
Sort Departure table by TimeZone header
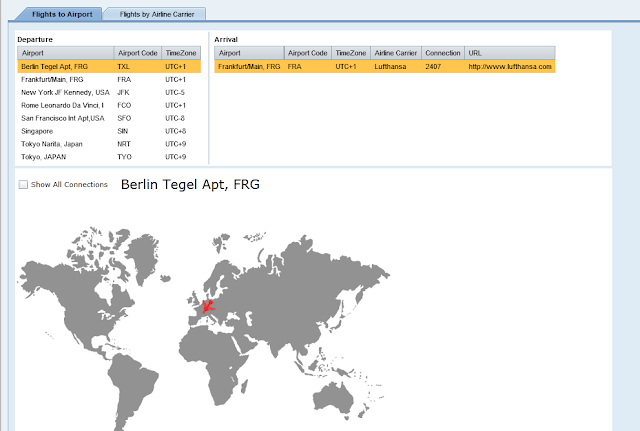(x=181, y=53)
